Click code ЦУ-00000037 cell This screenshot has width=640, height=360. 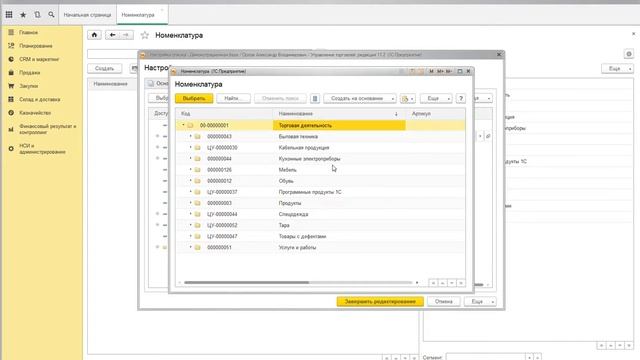[222, 192]
